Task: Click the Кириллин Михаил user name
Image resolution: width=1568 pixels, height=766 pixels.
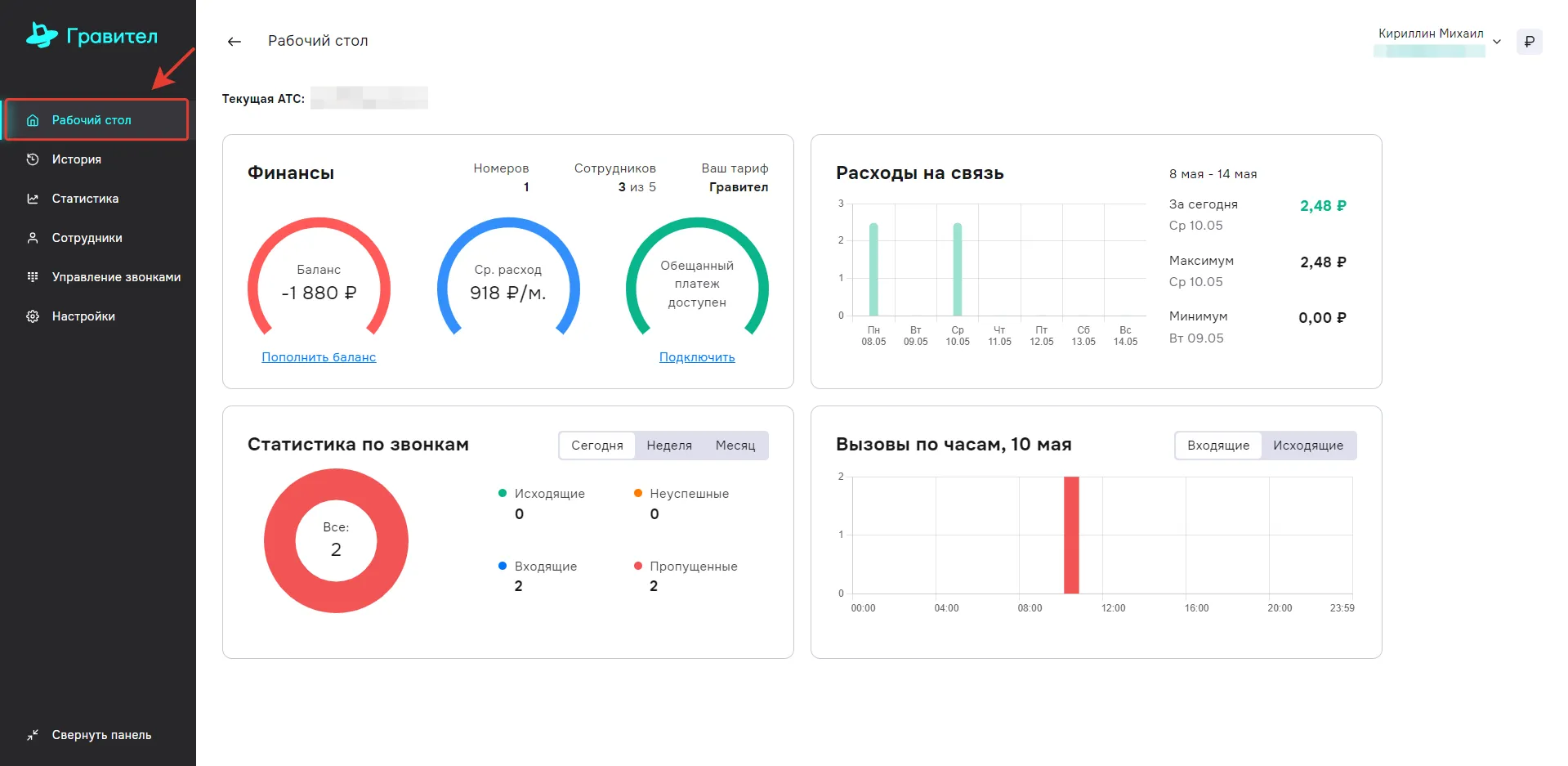Action: (1431, 34)
